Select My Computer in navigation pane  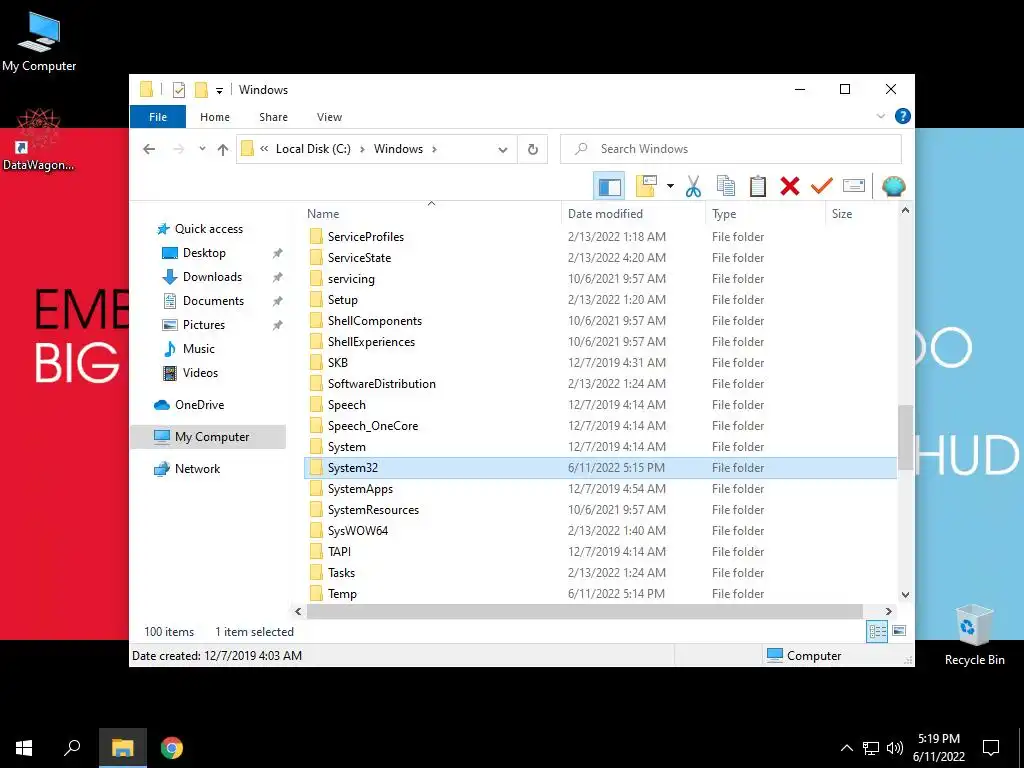pyautogui.click(x=208, y=437)
